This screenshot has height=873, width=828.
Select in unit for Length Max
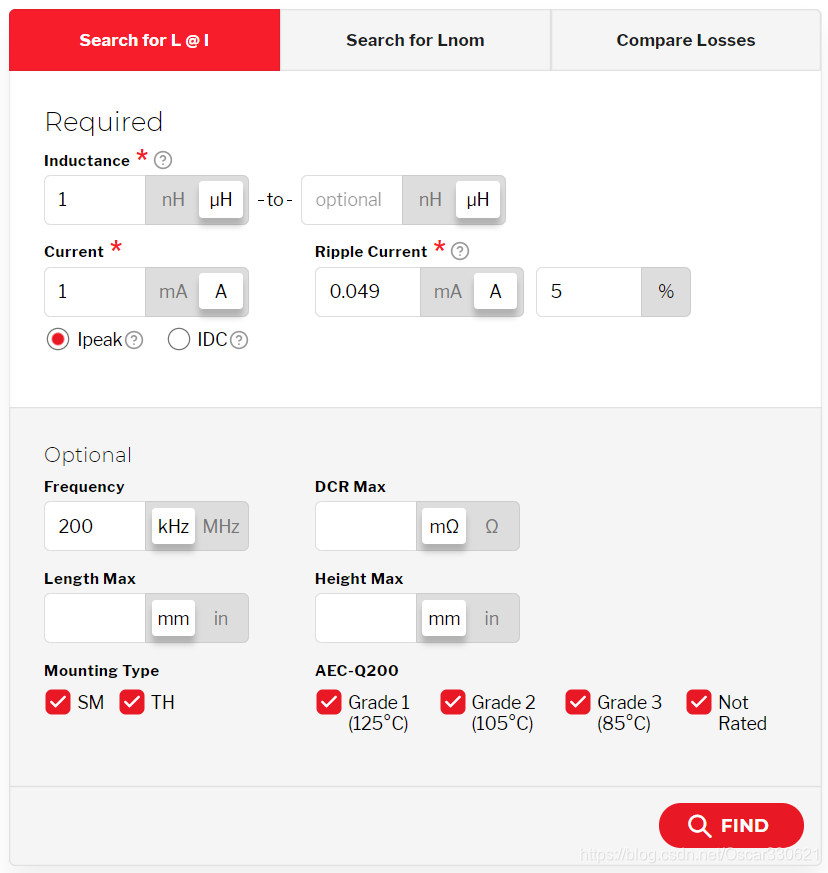(221, 618)
